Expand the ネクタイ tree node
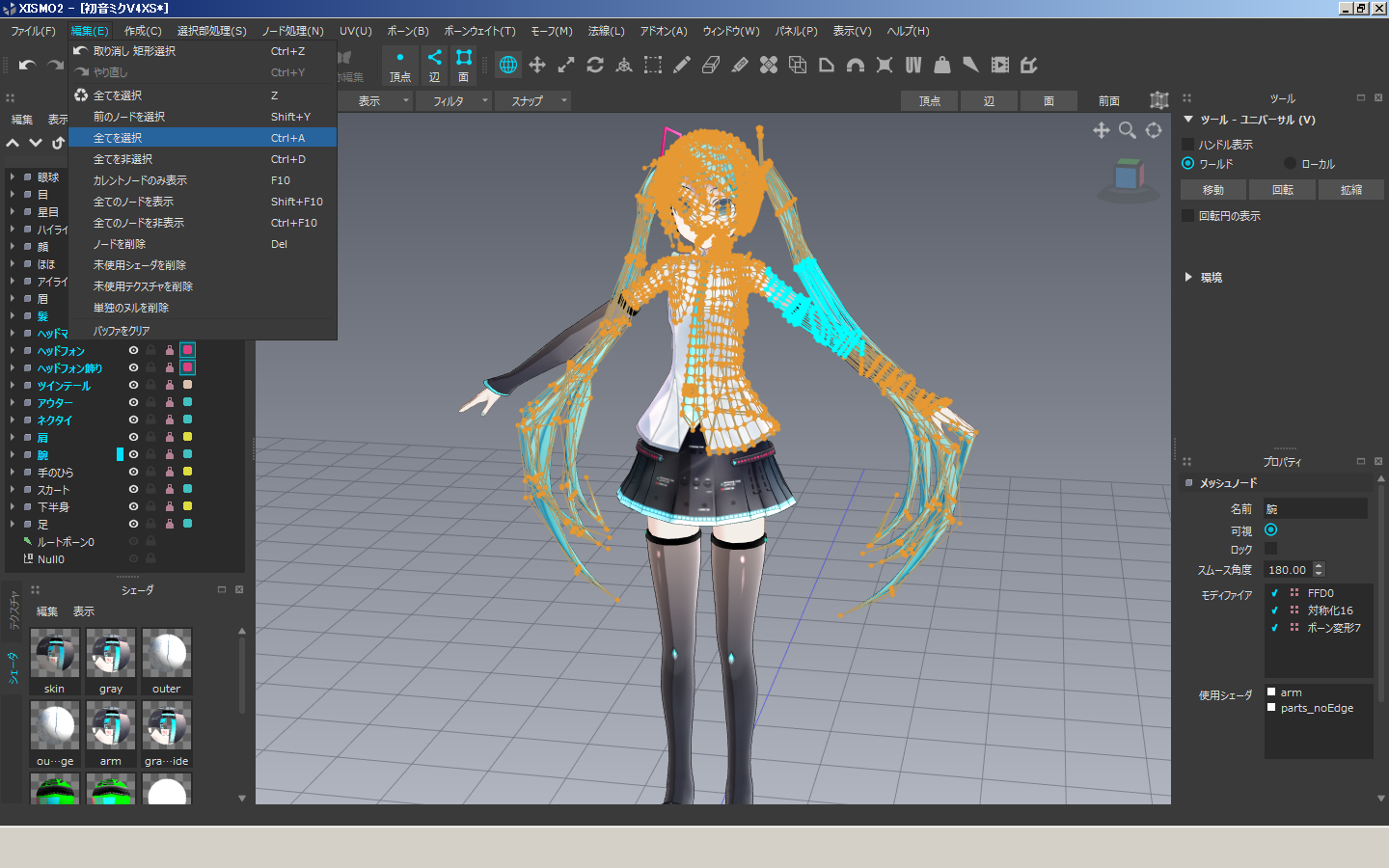 (x=12, y=420)
